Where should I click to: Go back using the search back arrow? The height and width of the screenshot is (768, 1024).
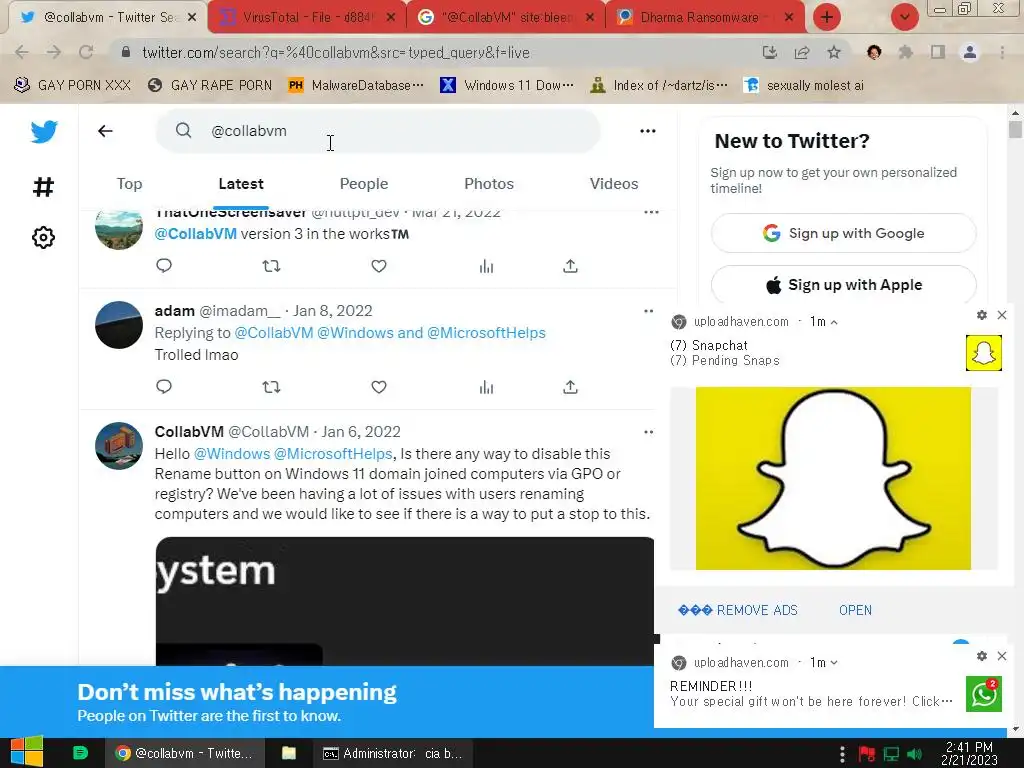[105, 131]
